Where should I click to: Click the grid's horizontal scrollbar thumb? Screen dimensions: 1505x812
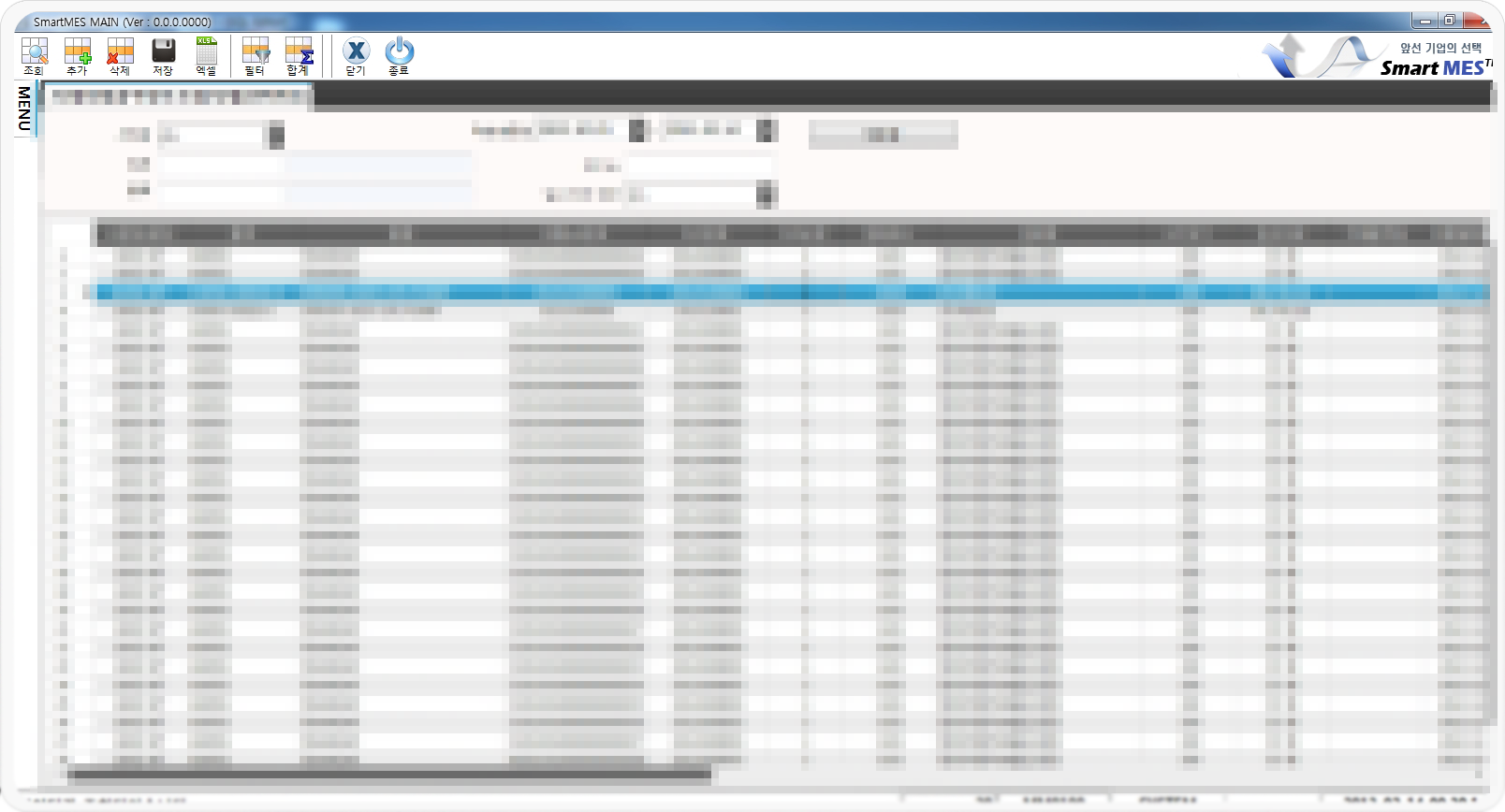pos(388,774)
